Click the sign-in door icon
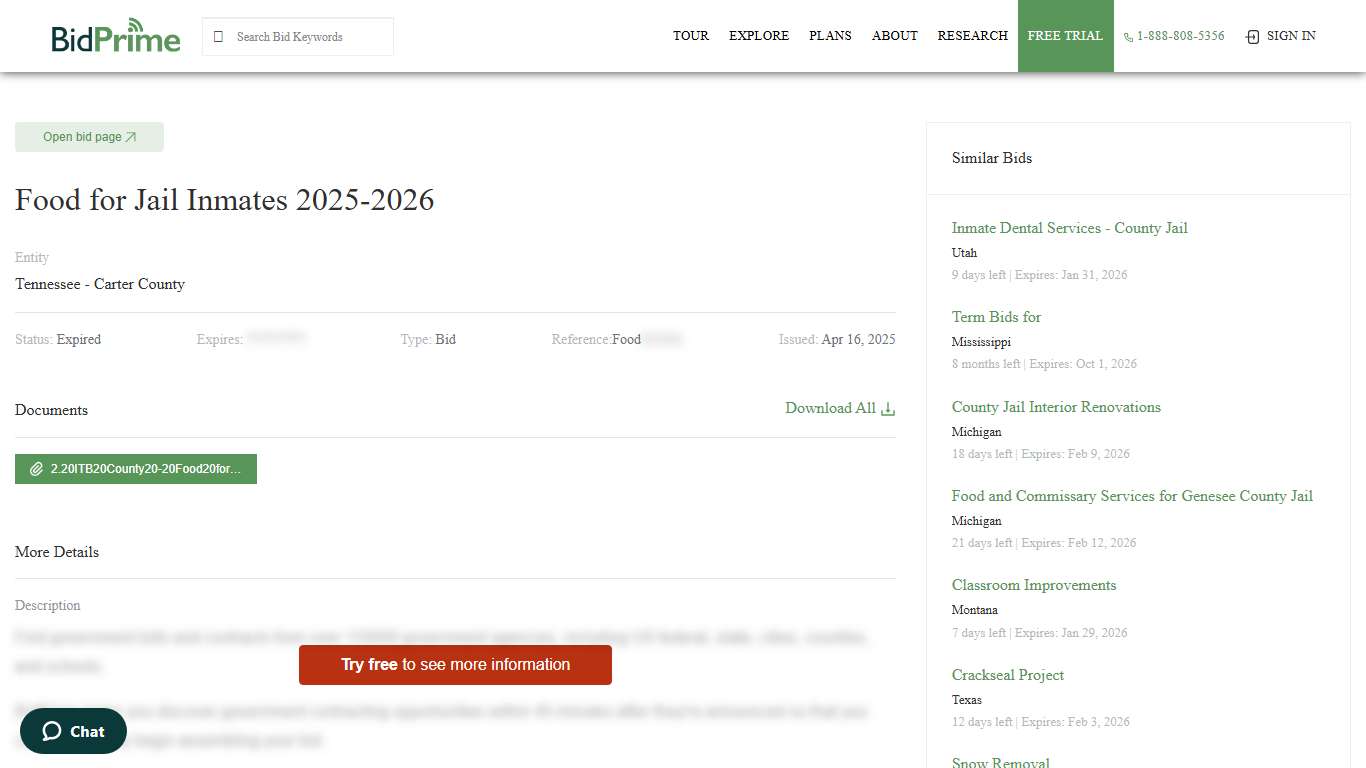 click(x=1252, y=37)
